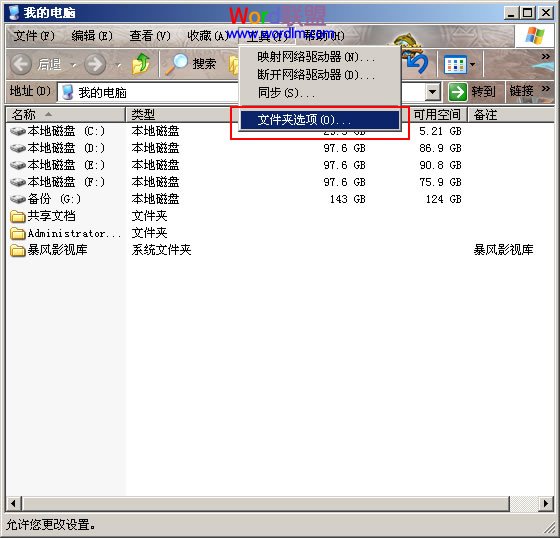
Task: Click the title bar My Computer icon
Action: [14, 13]
